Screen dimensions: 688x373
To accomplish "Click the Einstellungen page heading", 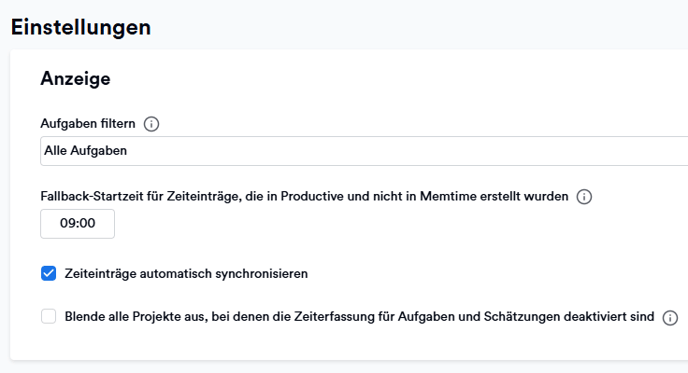I will point(81,27).
